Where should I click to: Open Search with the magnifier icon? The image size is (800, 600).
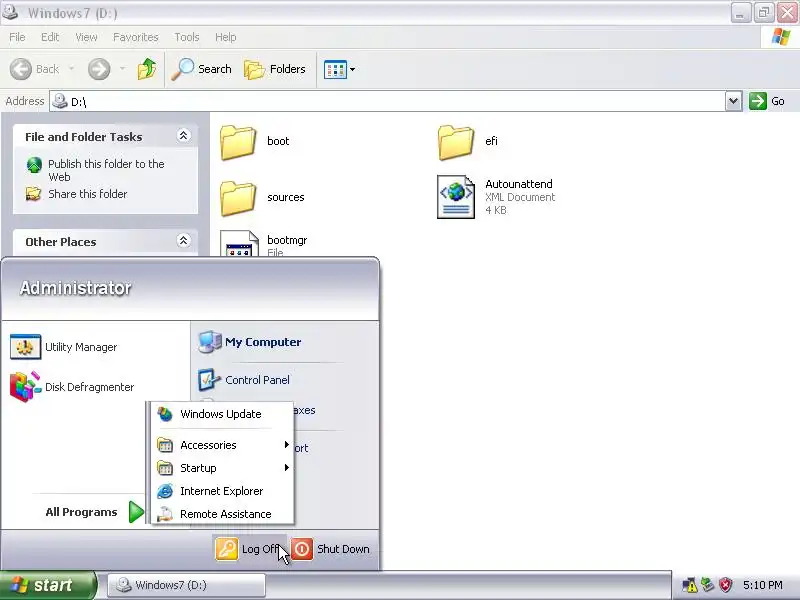coord(202,69)
